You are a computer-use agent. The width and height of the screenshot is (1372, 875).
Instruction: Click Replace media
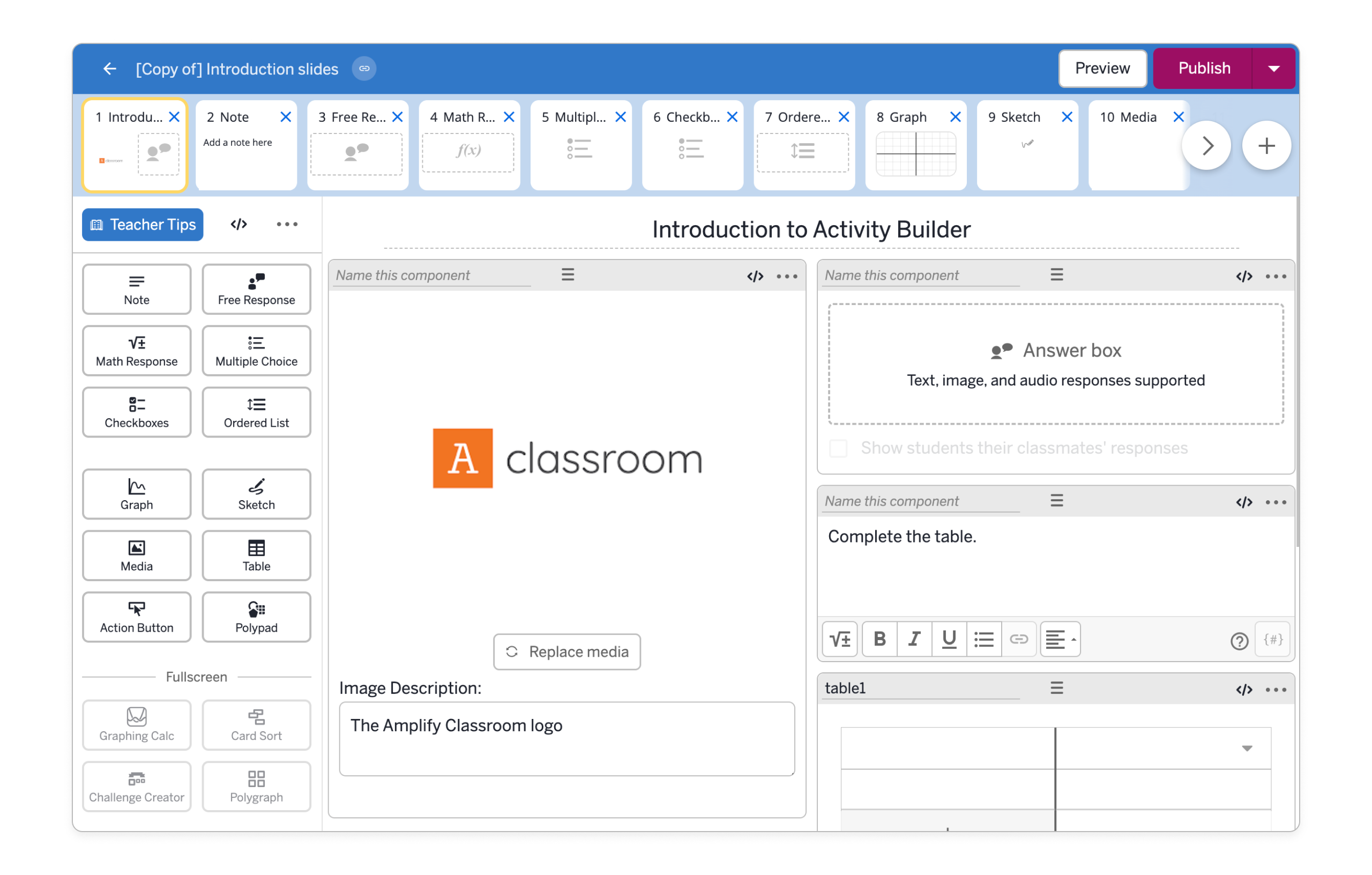568,652
